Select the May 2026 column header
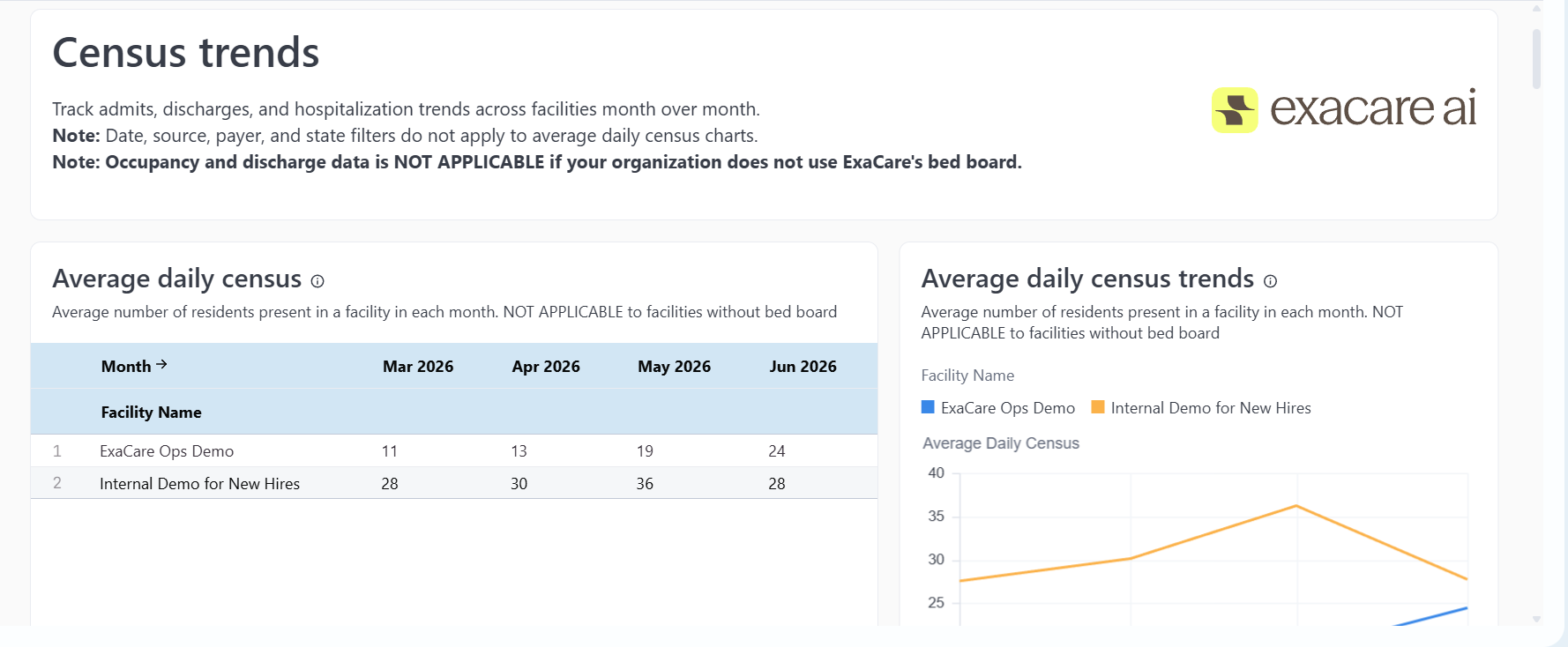 (x=674, y=367)
